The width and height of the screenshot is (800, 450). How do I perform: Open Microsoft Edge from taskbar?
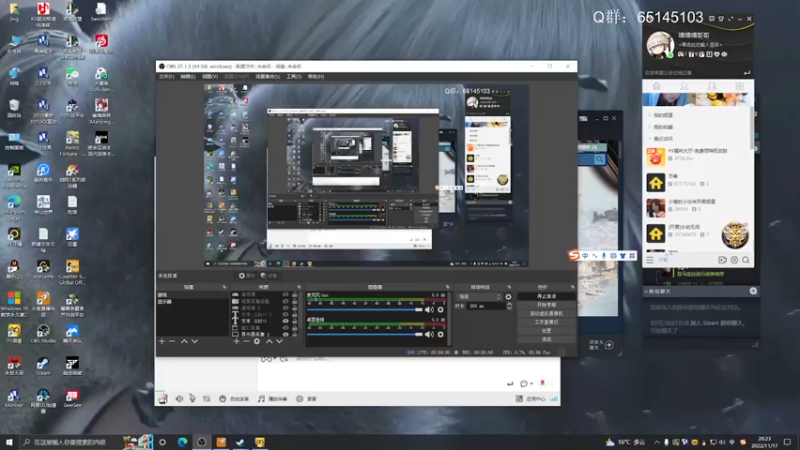(182, 442)
